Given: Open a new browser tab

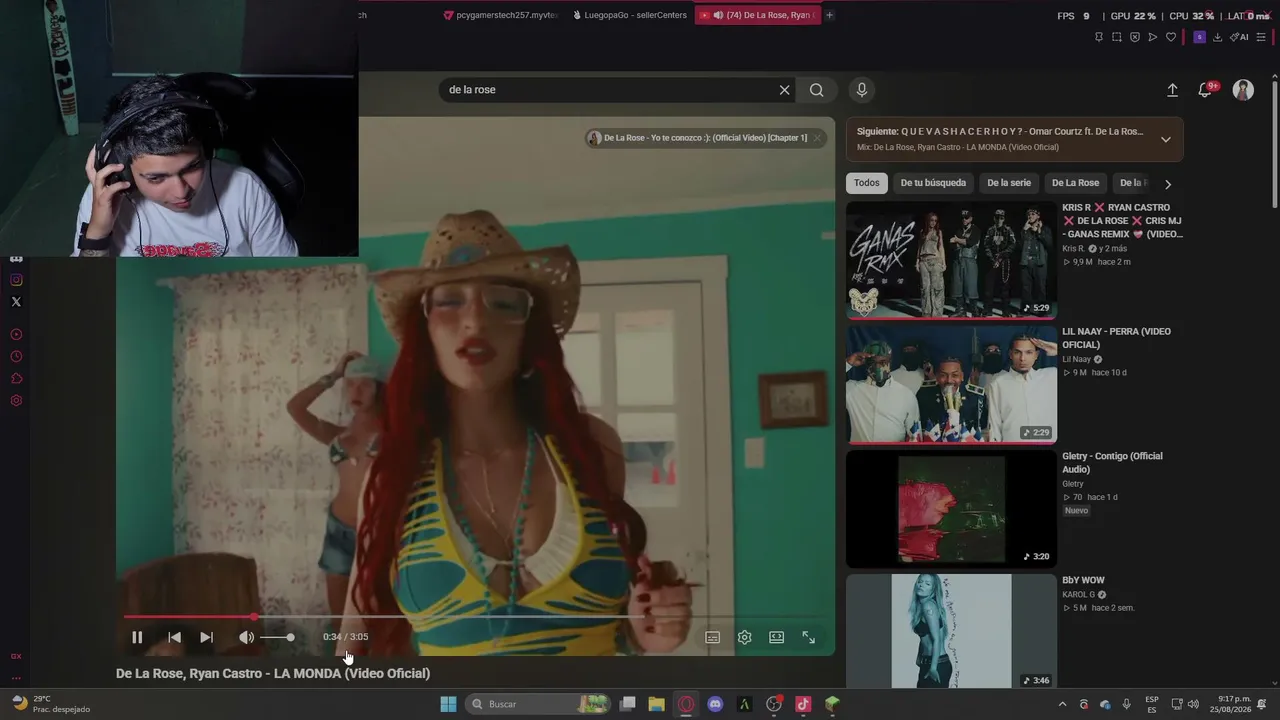Looking at the screenshot, I should (x=829, y=15).
